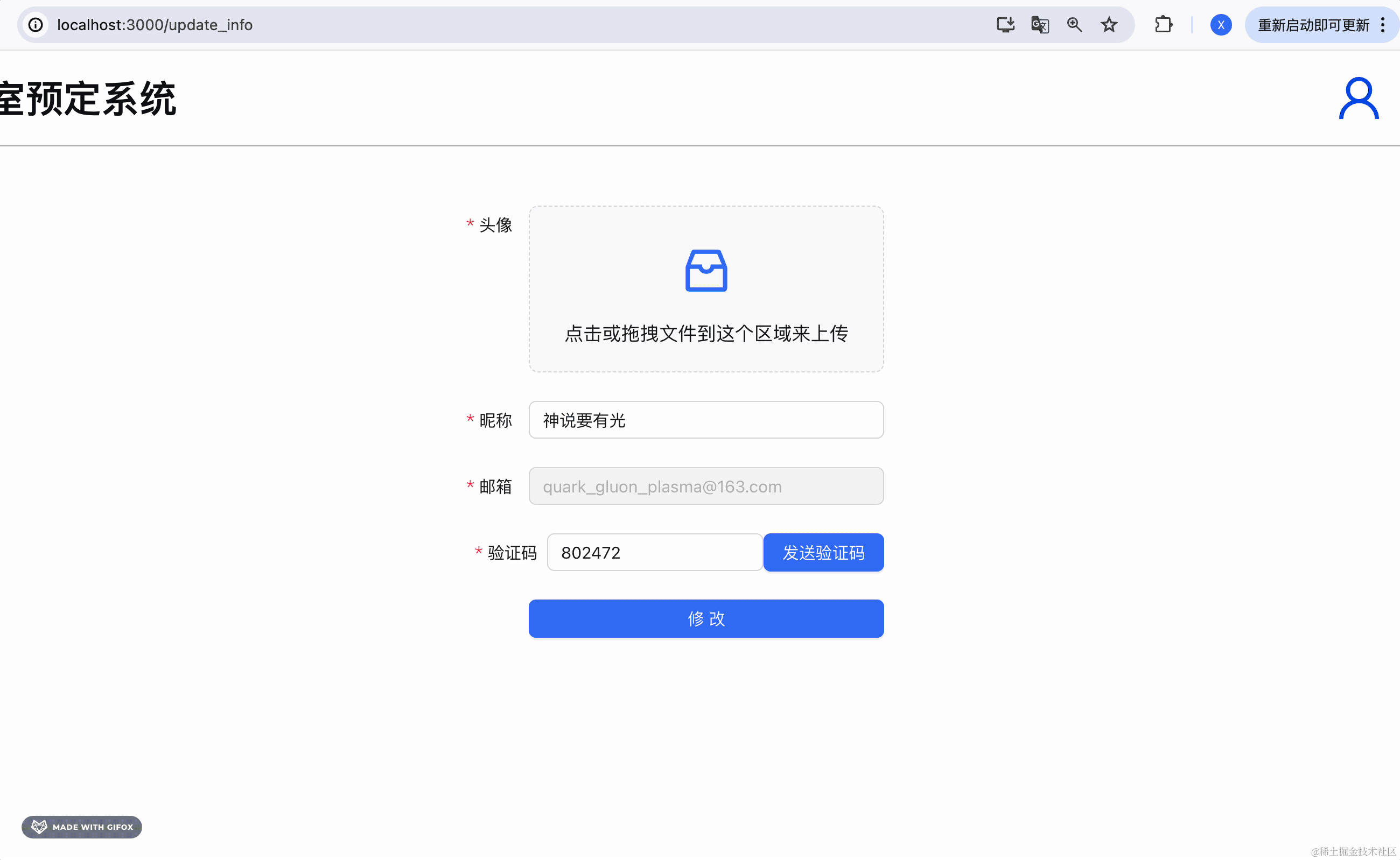Open site information icon in address bar
Screen dimensions: 1400x860
point(36,25)
